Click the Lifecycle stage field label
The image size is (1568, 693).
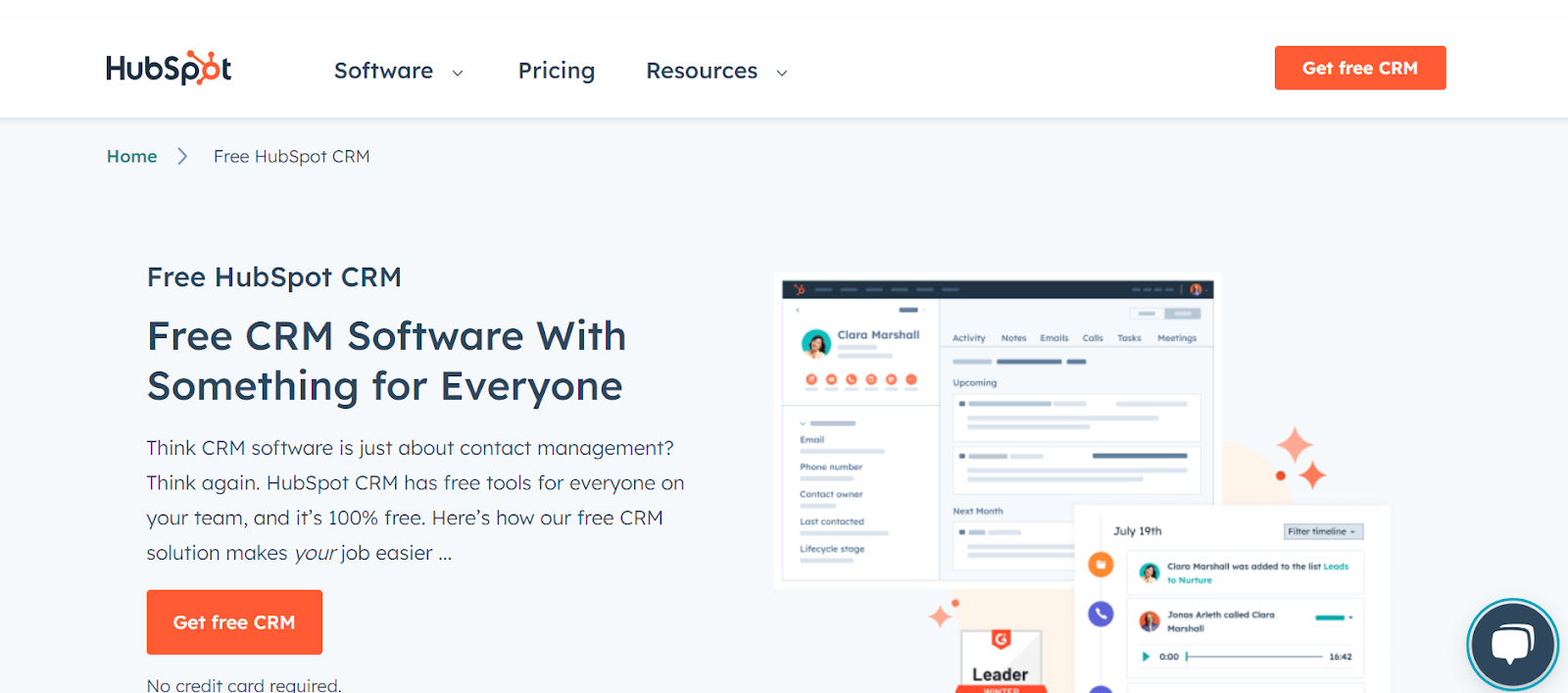pos(832,549)
